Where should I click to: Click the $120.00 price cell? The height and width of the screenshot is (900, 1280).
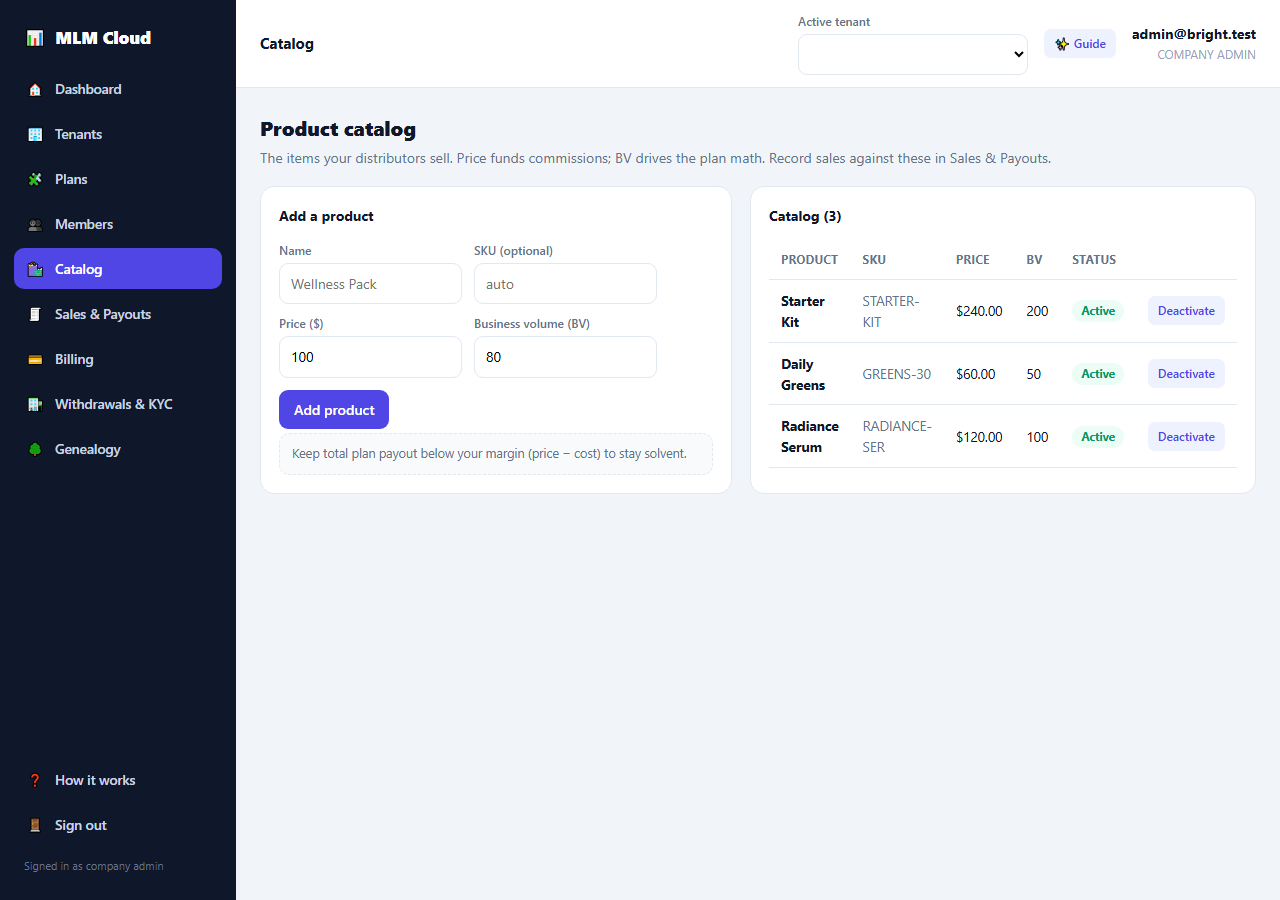pos(979,437)
